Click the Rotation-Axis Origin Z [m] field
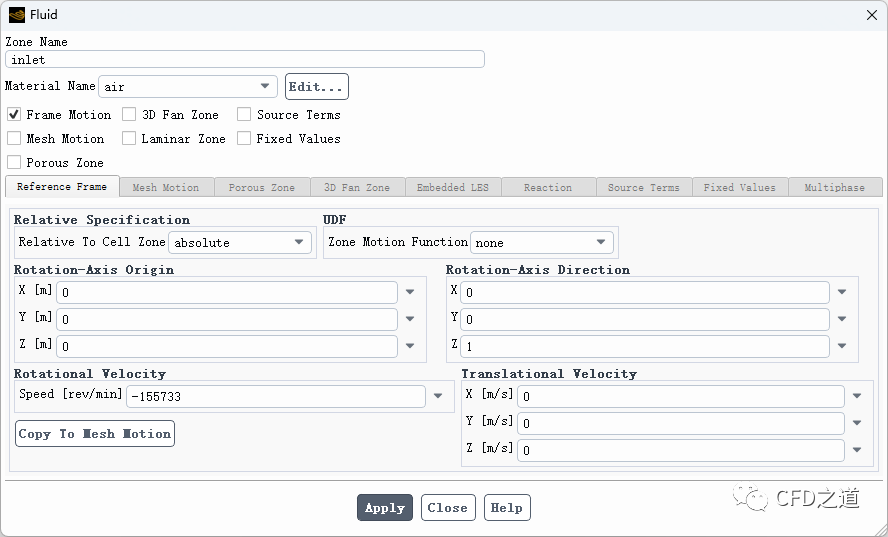888x537 pixels. 227,346
